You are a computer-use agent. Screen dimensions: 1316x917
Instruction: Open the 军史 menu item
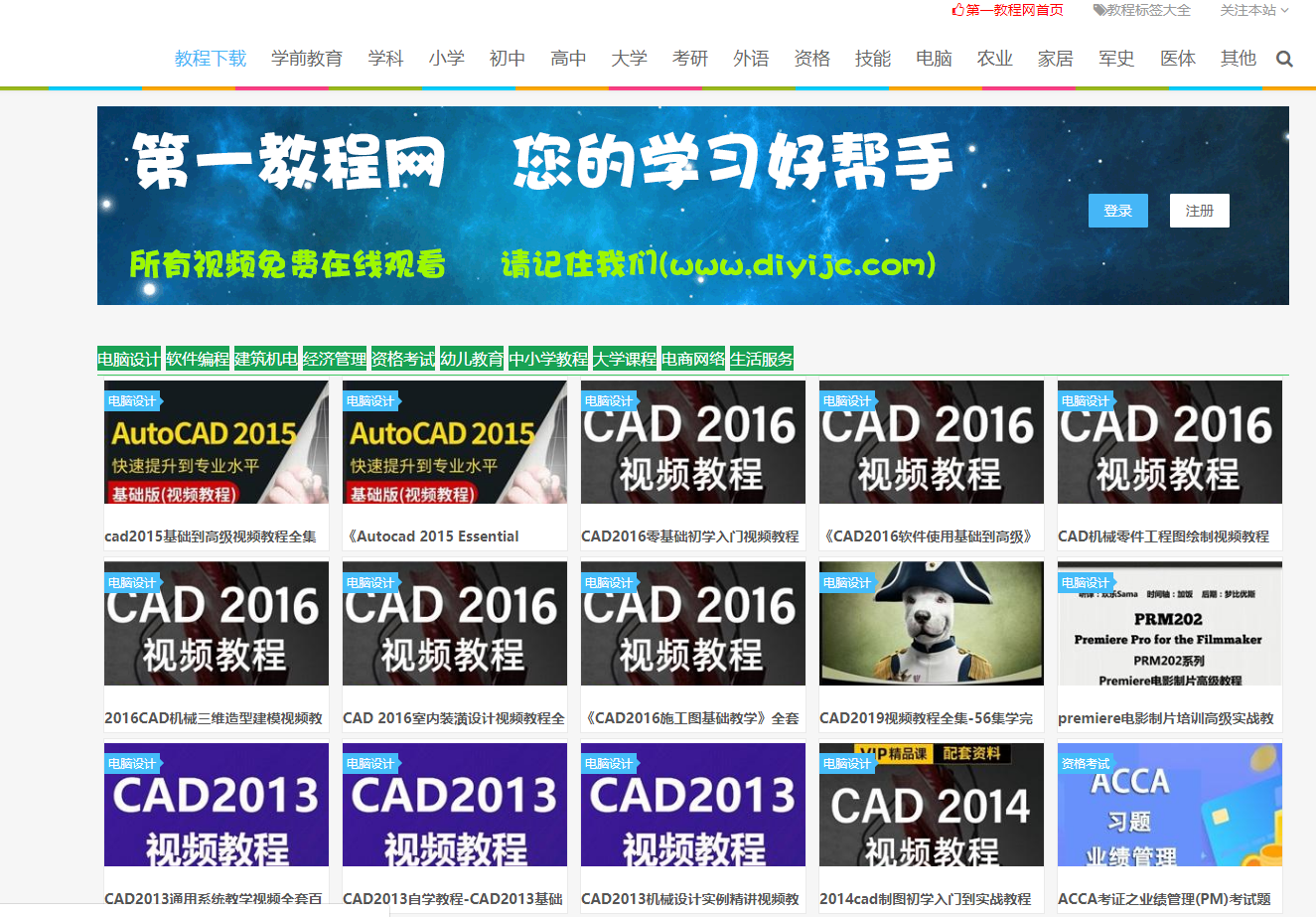[x=1116, y=59]
